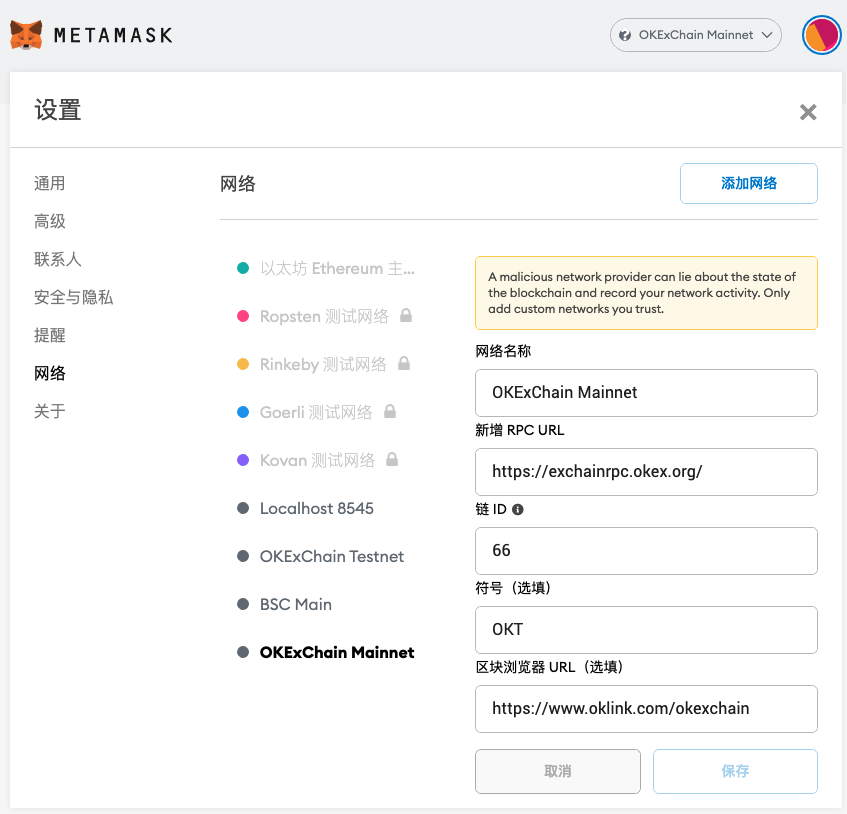
Task: Switch to the 高级 settings tab
Action: coord(50,221)
